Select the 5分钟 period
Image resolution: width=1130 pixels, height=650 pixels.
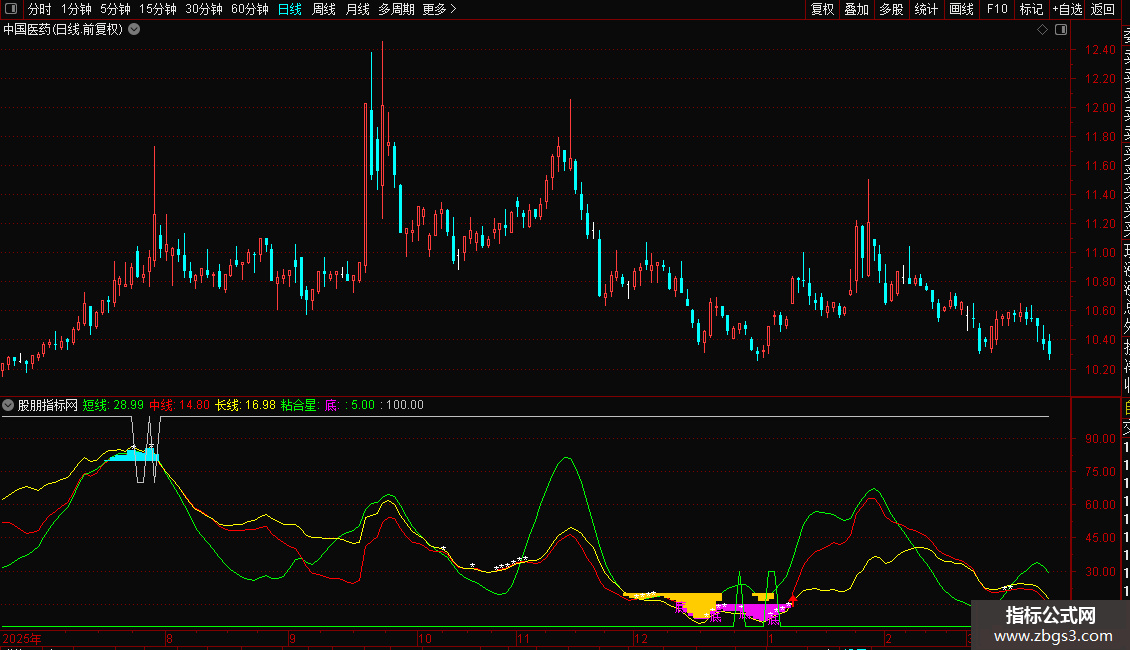click(x=115, y=9)
